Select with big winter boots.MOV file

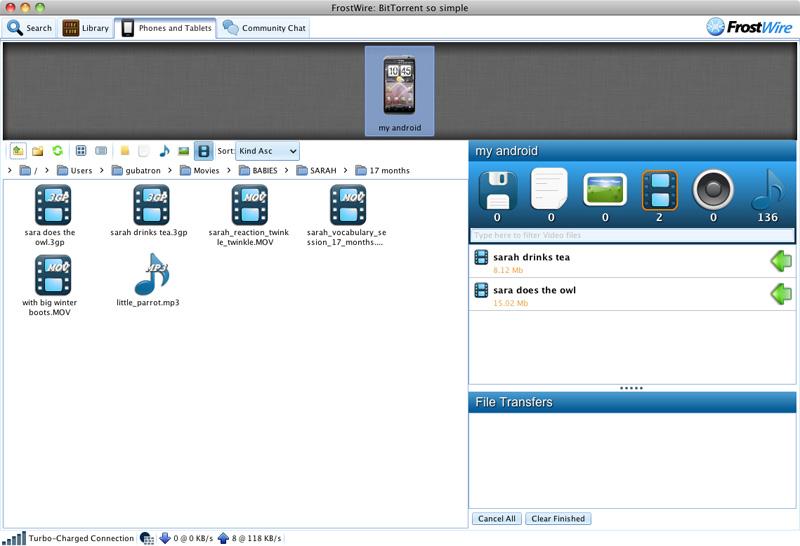(50, 286)
